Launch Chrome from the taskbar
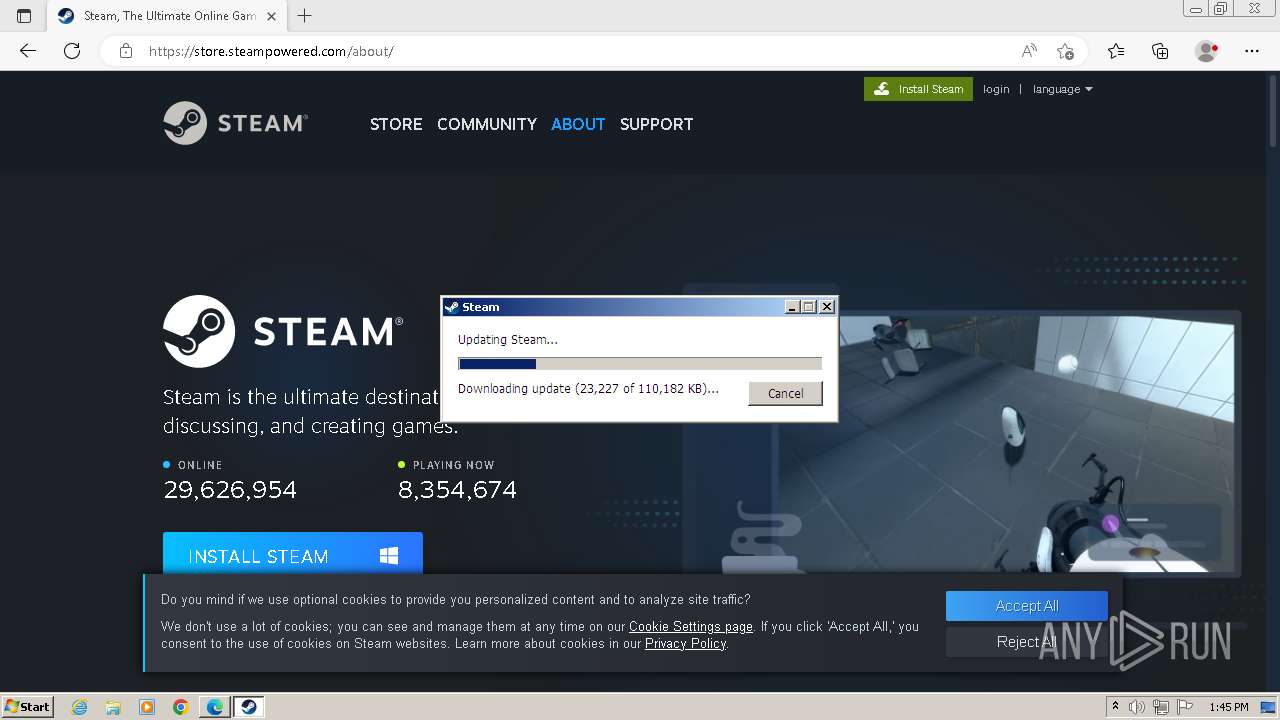Screen dimensions: 1280x720 181,707
